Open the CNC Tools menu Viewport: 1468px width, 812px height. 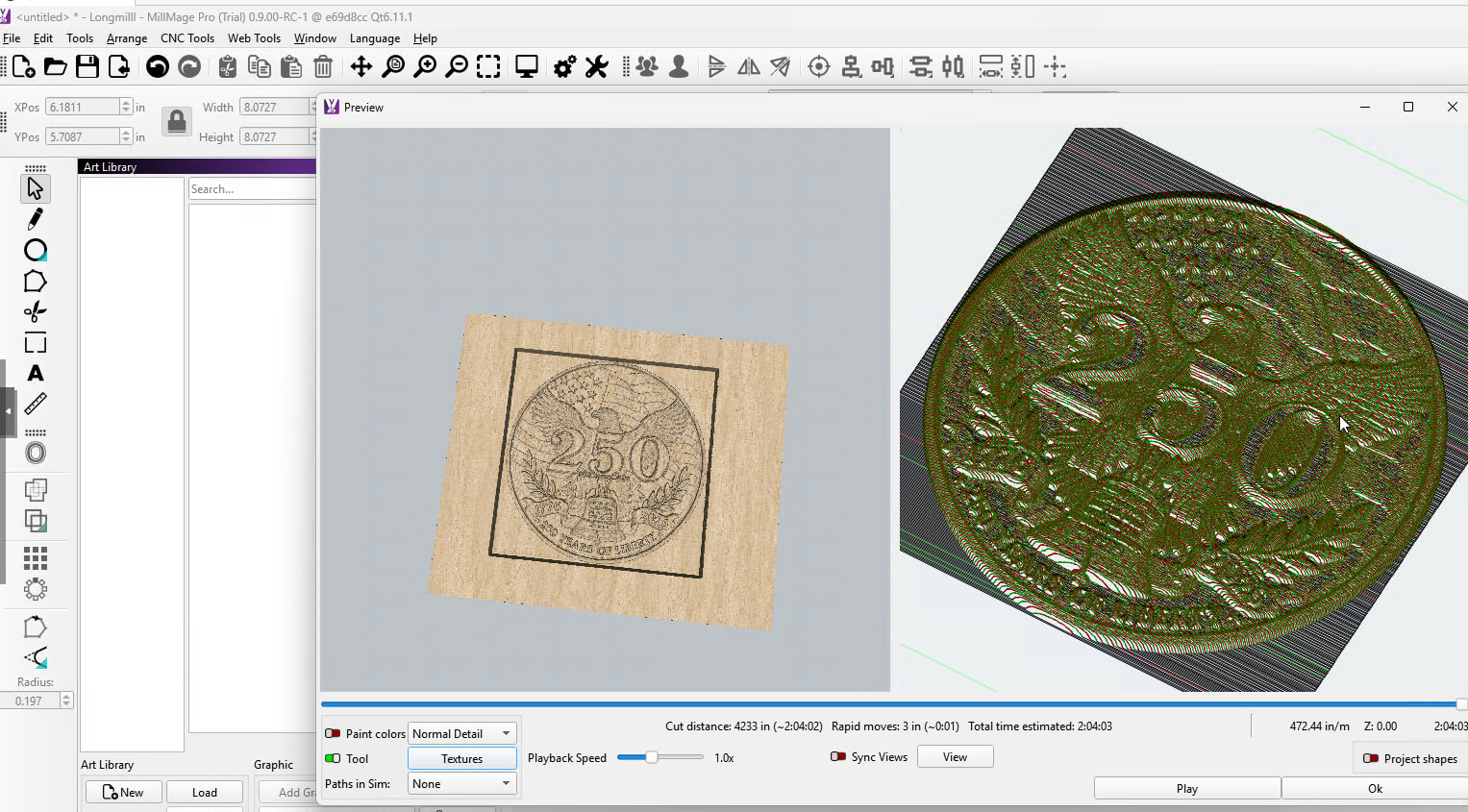(187, 38)
